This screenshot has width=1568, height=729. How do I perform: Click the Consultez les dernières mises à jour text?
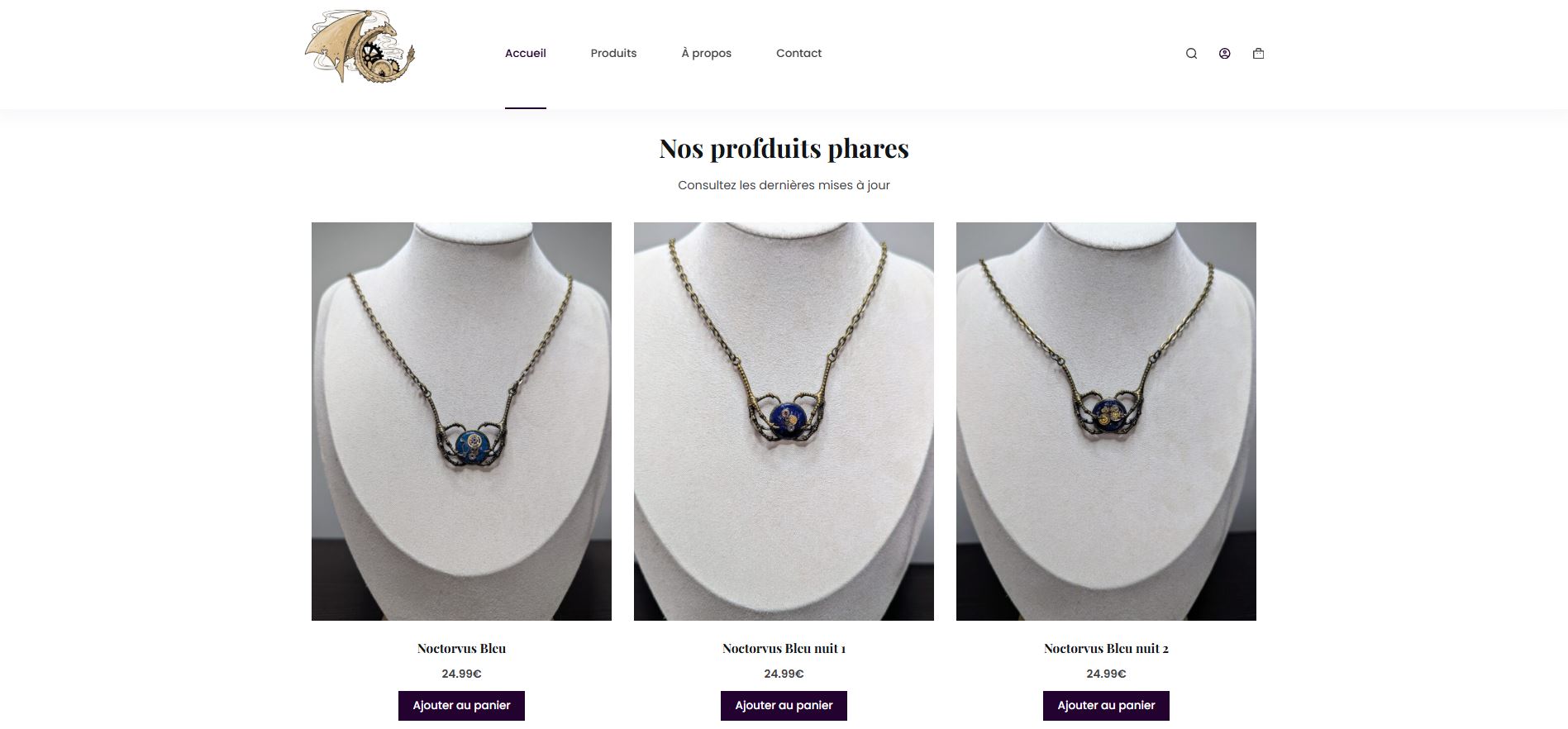coord(784,185)
